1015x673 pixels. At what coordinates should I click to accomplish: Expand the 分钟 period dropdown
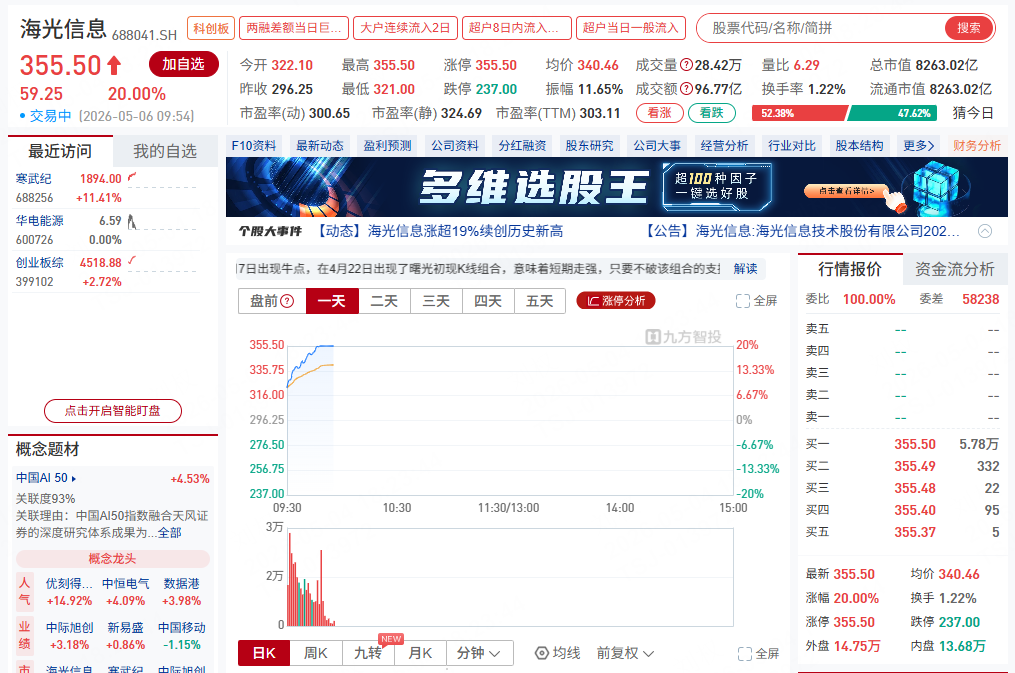coord(479,653)
